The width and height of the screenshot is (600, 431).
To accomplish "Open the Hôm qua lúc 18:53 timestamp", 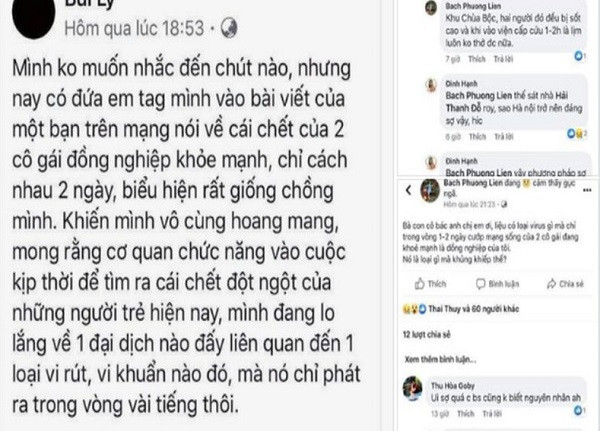I will (134, 28).
